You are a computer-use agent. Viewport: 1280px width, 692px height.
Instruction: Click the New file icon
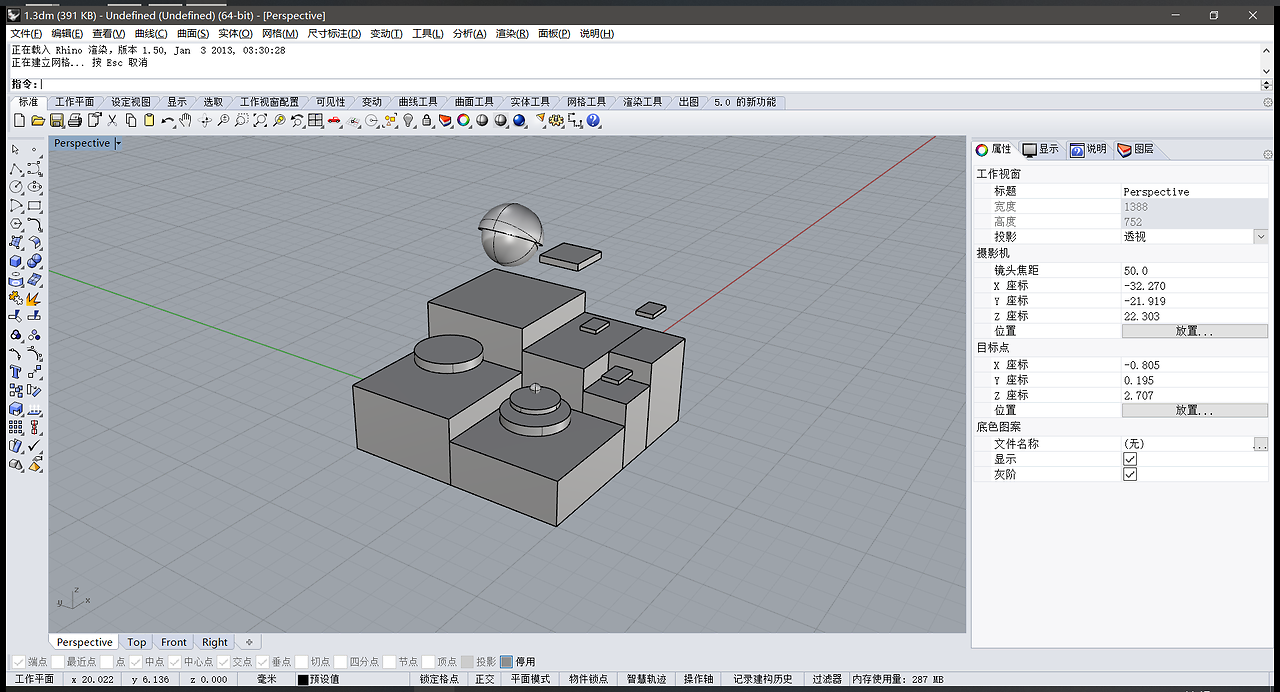click(19, 120)
